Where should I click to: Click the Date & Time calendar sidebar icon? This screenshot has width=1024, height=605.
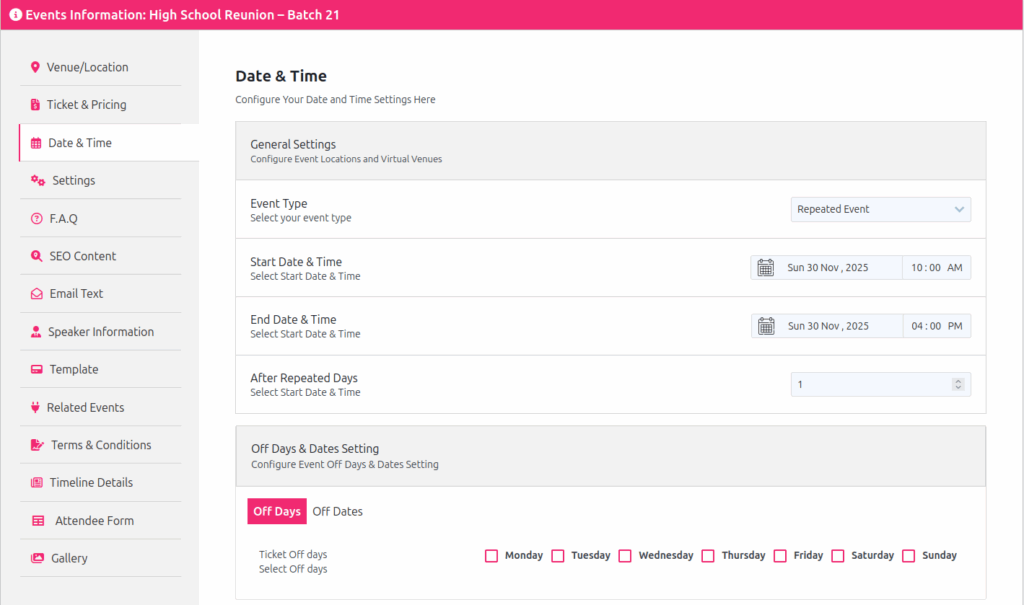pyautogui.click(x=36, y=143)
